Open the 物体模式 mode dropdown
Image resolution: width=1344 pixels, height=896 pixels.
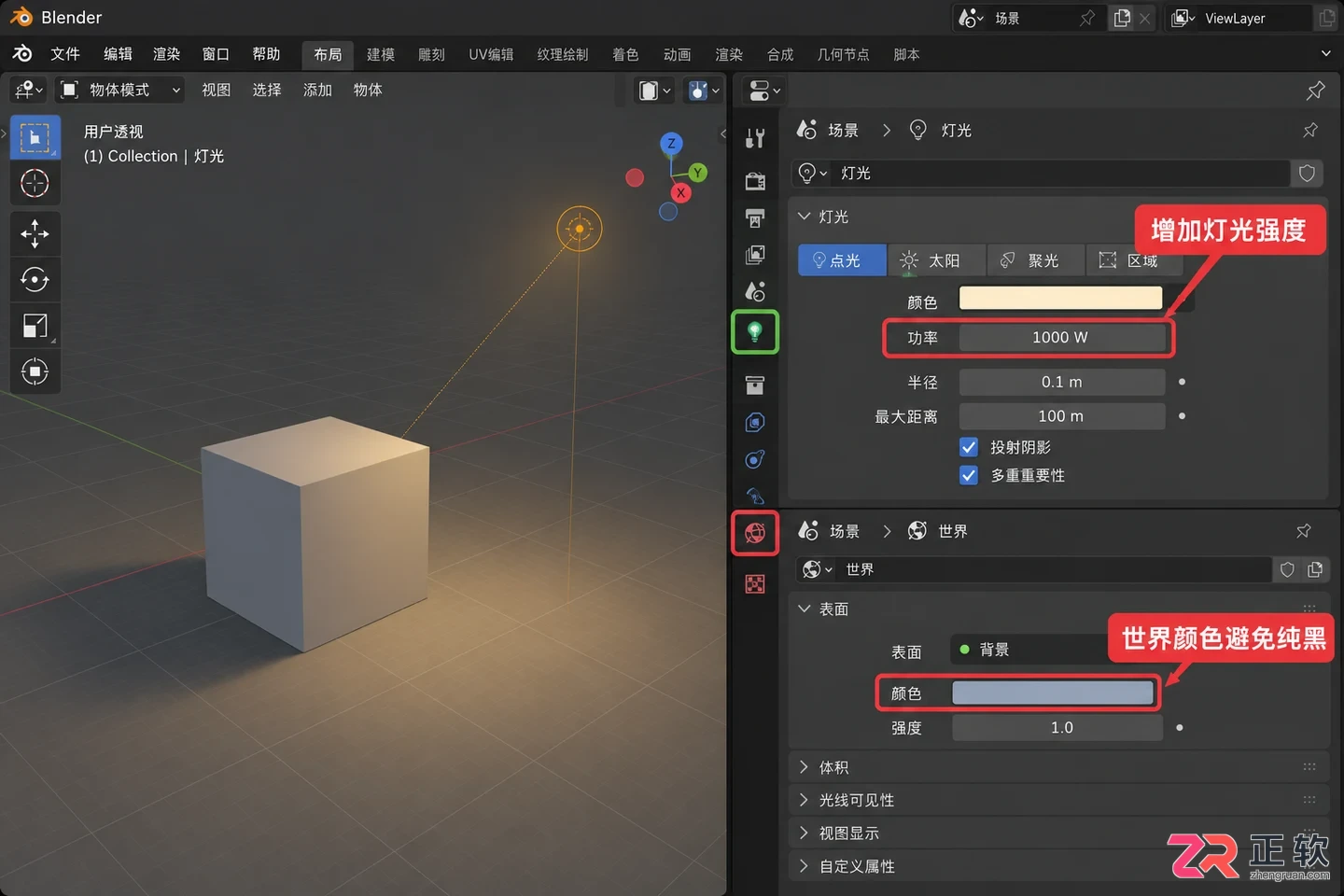[x=120, y=90]
